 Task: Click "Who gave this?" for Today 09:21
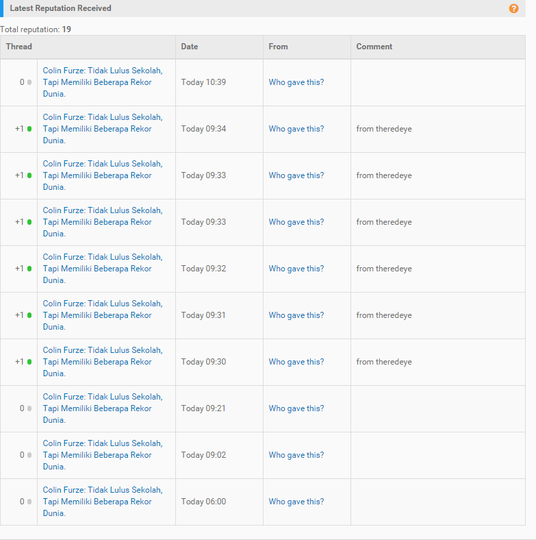tap(296, 408)
